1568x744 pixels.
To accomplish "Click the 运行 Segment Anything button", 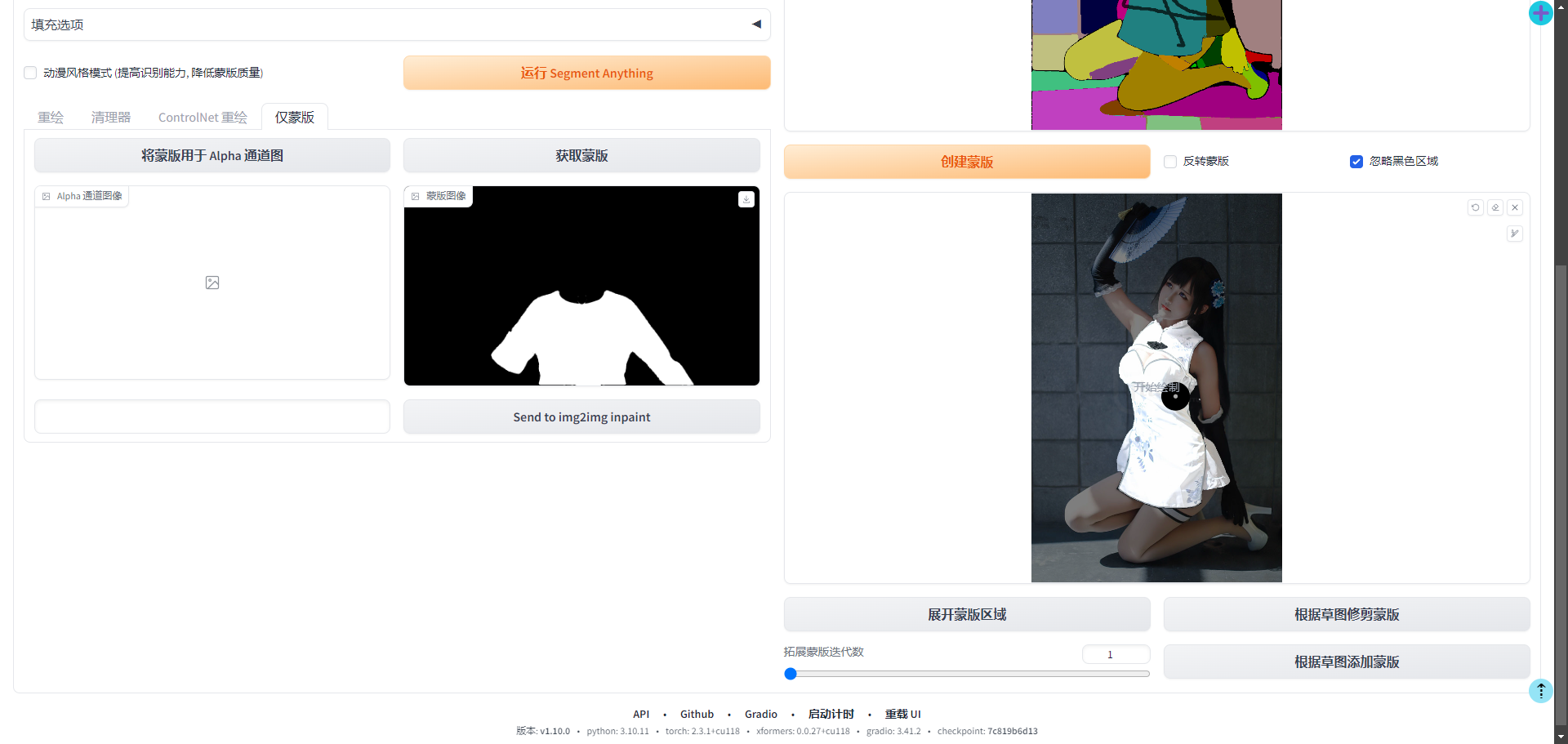I will (586, 74).
